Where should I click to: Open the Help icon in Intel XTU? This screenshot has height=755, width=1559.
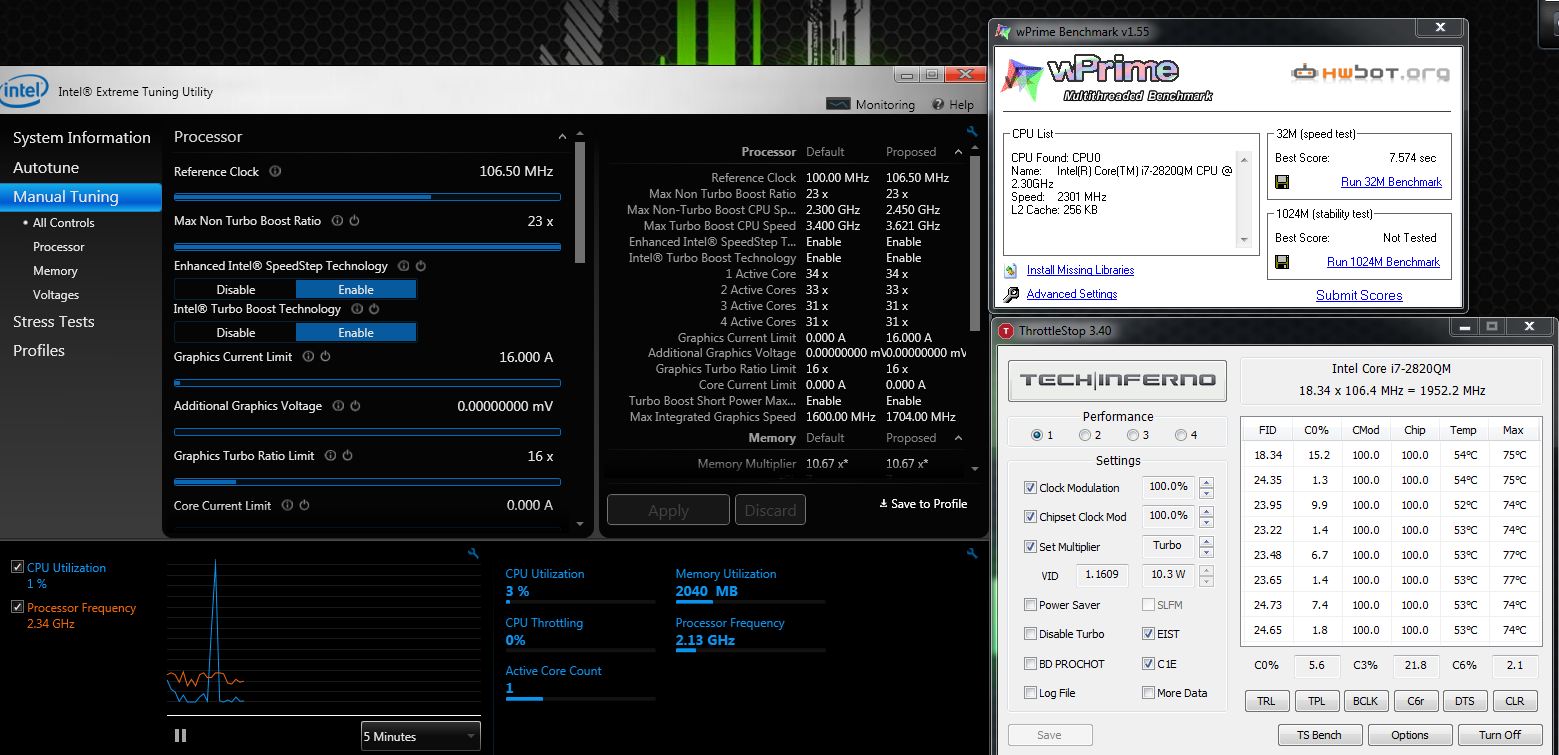click(938, 104)
